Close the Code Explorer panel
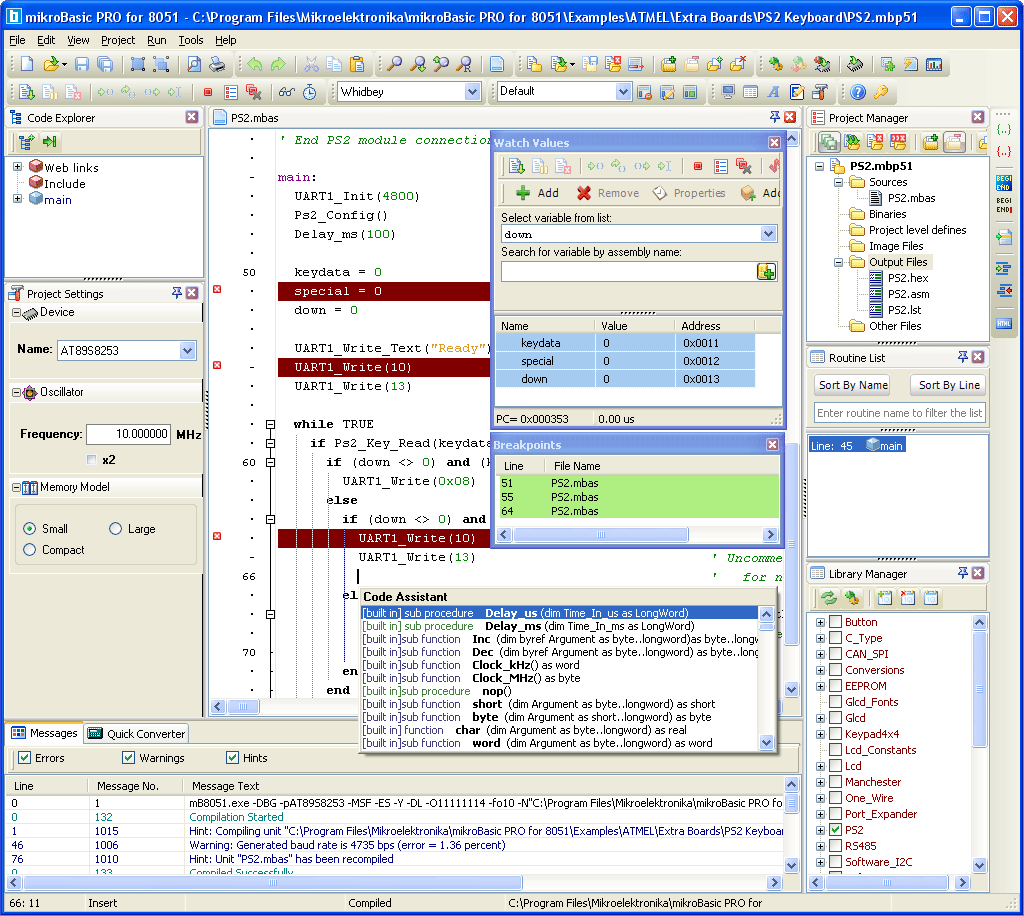The height and width of the screenshot is (916, 1024). [x=192, y=117]
